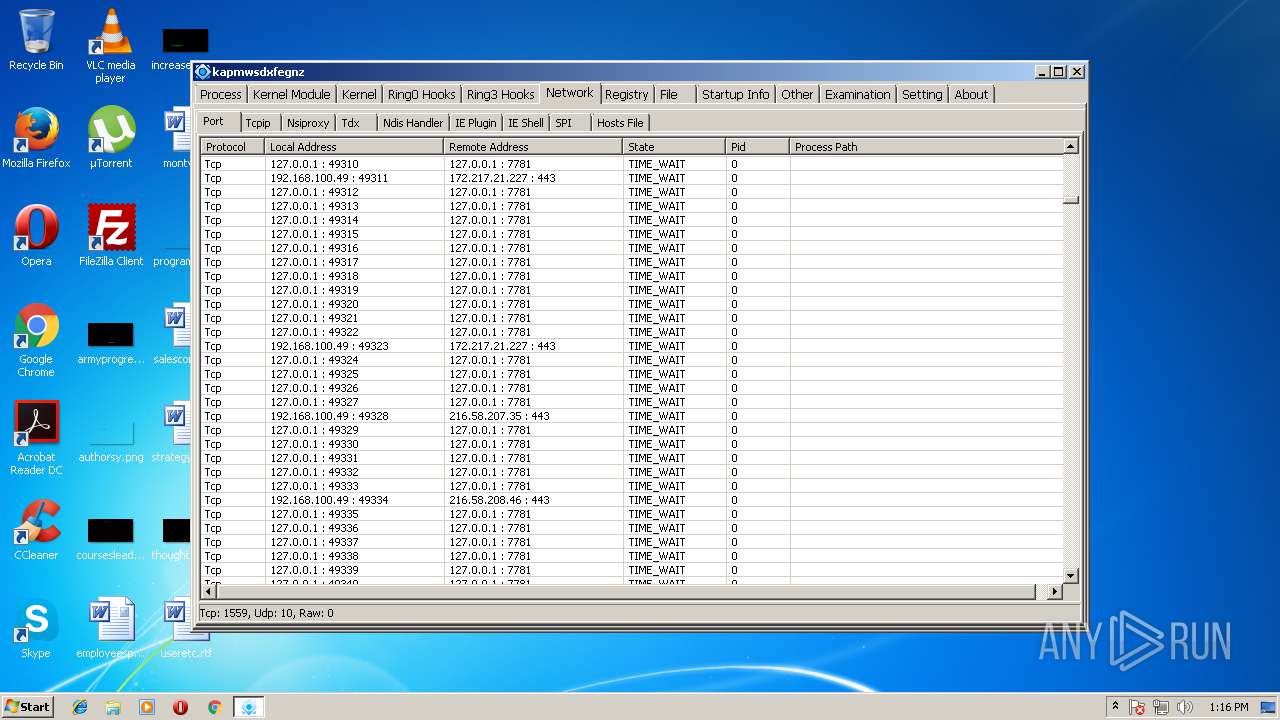Switch to the Registry tab

pos(627,94)
